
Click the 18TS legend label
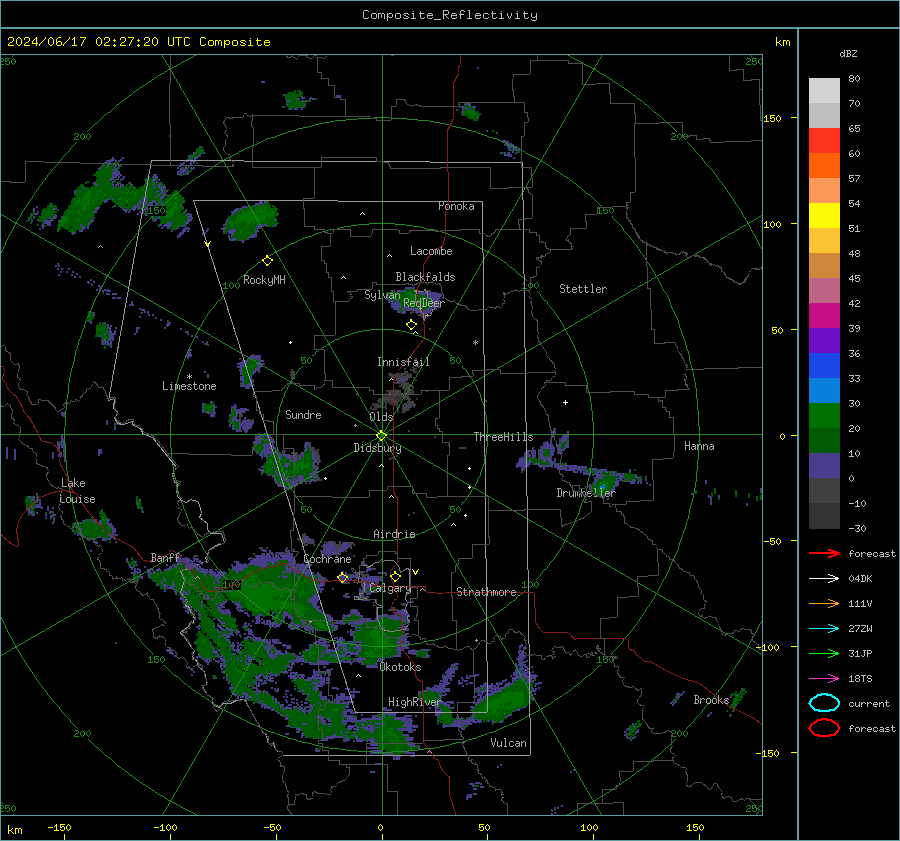pos(860,679)
